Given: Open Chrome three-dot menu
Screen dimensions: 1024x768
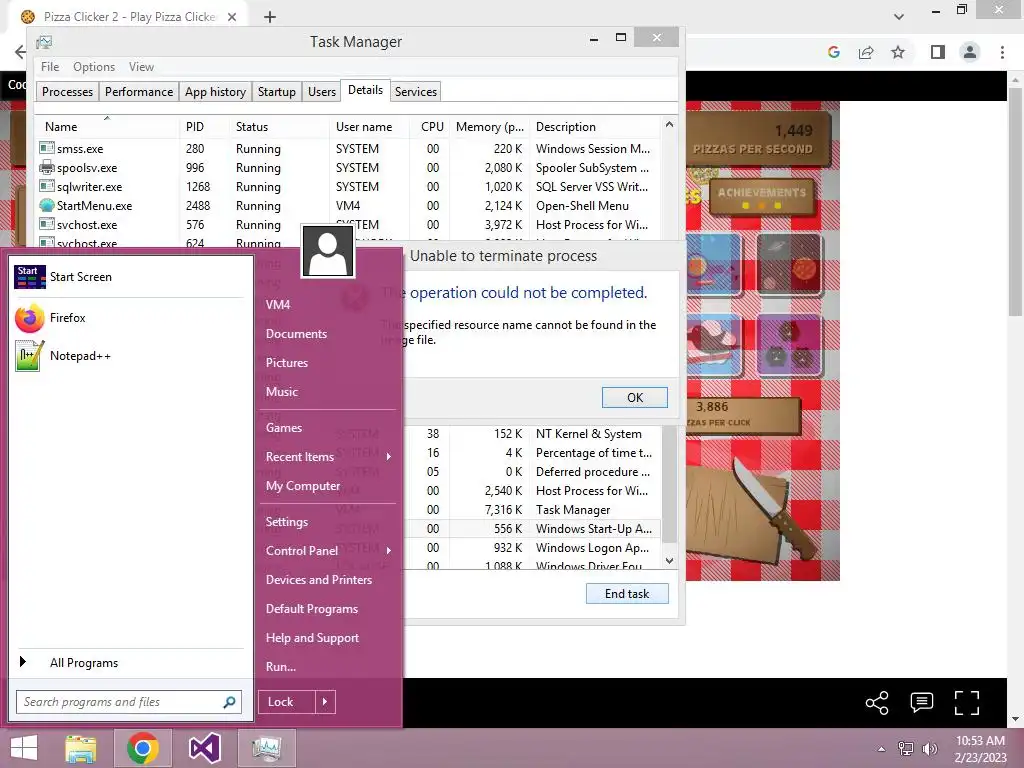Looking at the screenshot, I should coord(1002,52).
